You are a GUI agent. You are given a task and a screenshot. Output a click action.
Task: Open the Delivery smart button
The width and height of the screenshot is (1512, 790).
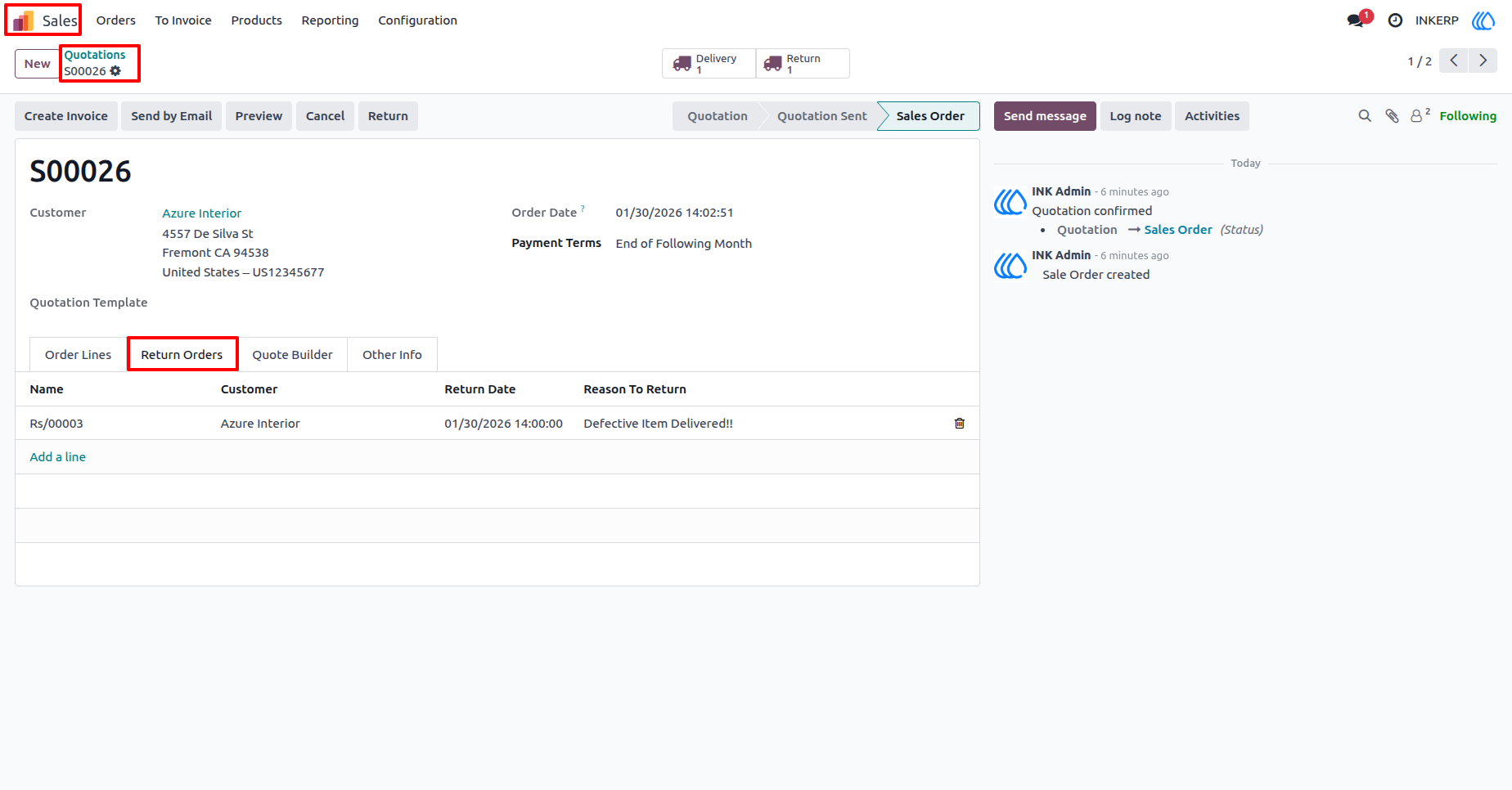tap(709, 64)
